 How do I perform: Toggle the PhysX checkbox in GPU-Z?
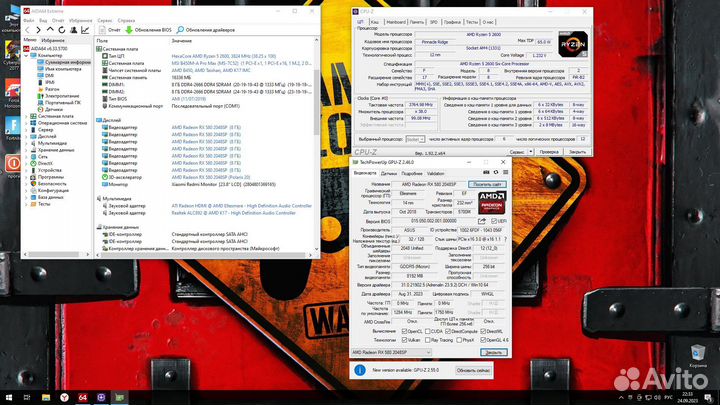[x=459, y=340]
